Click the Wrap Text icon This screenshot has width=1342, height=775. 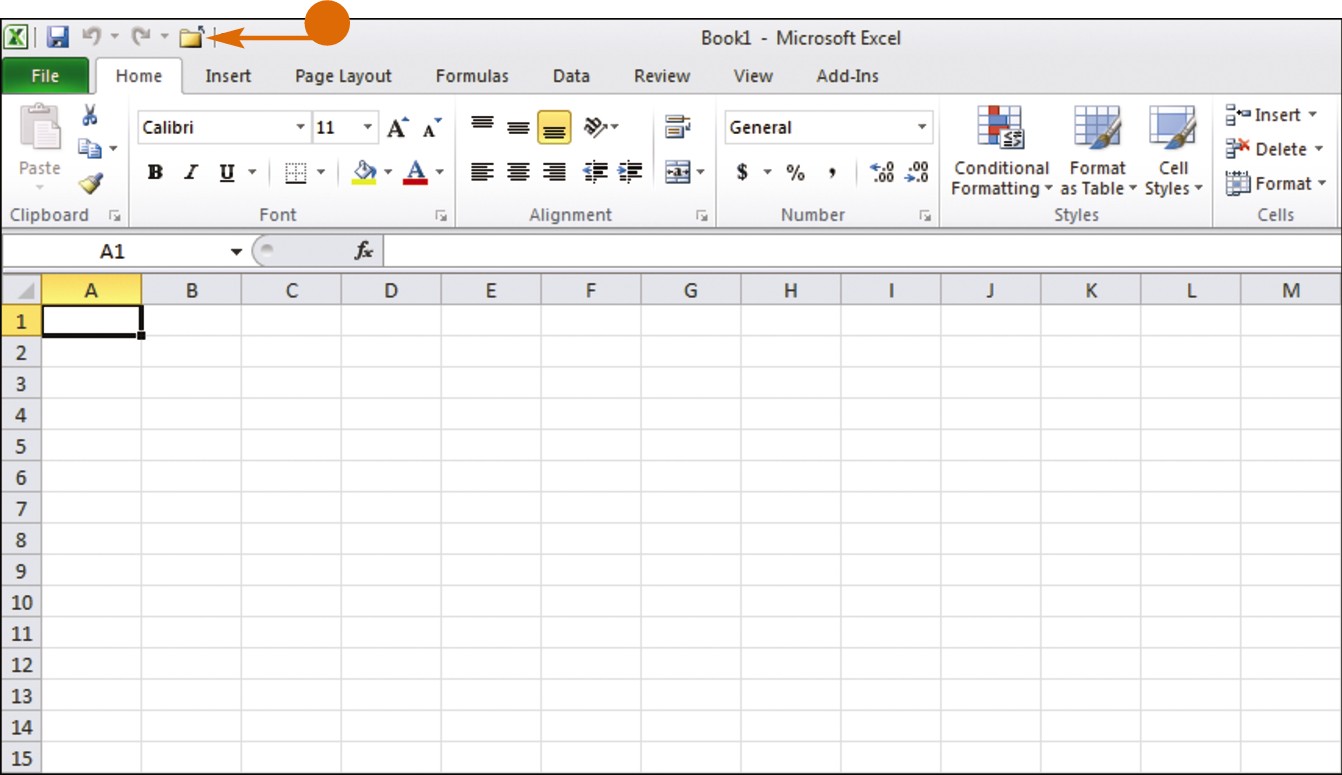click(677, 127)
